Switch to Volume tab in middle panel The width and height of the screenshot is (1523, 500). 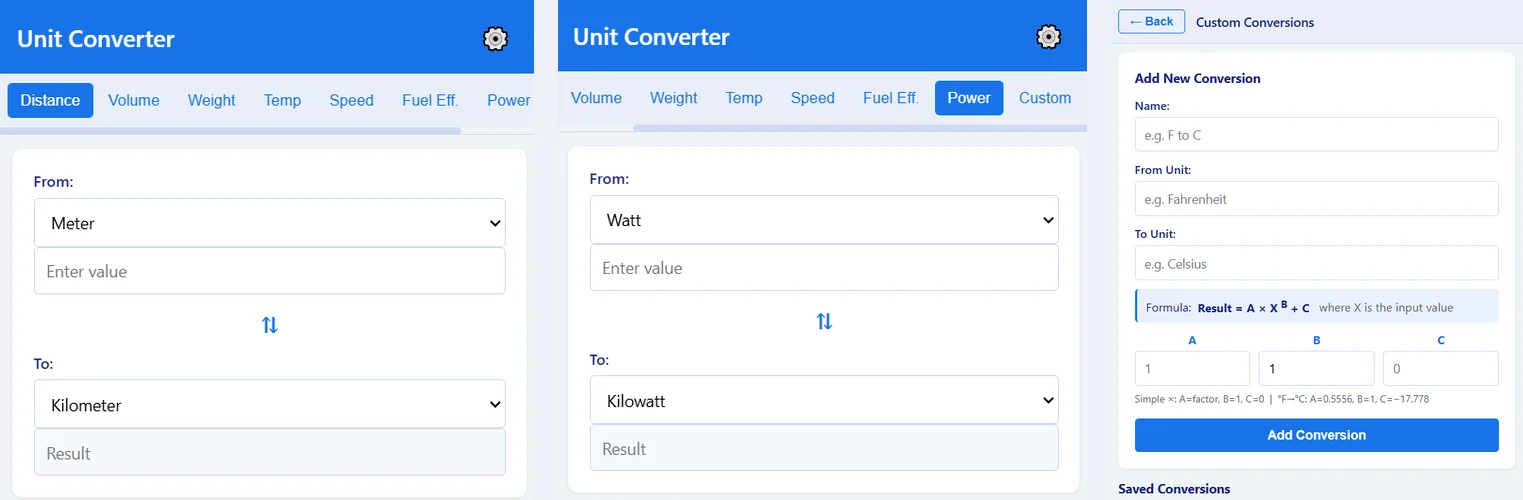coord(596,98)
